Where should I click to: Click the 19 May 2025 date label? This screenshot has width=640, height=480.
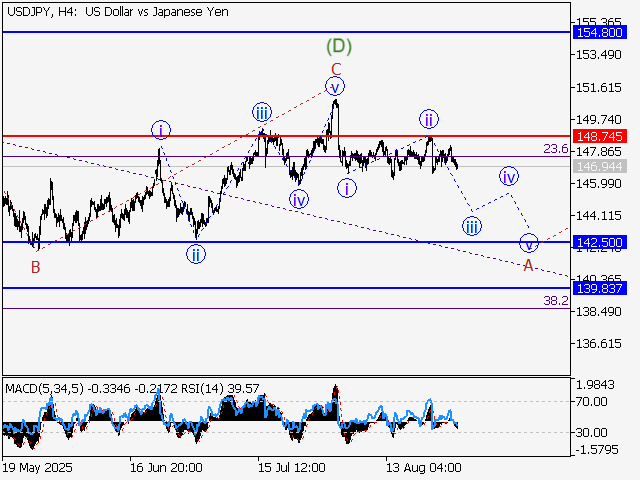pos(36,467)
